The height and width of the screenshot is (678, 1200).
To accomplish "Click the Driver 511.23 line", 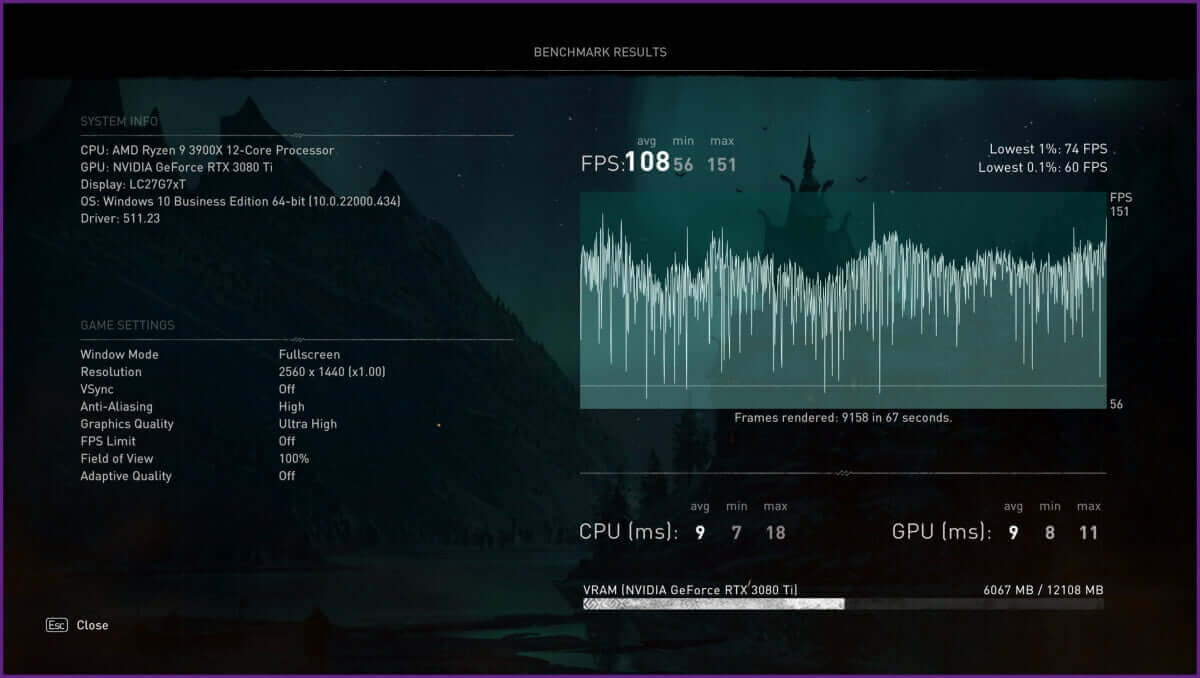I will click(119, 218).
